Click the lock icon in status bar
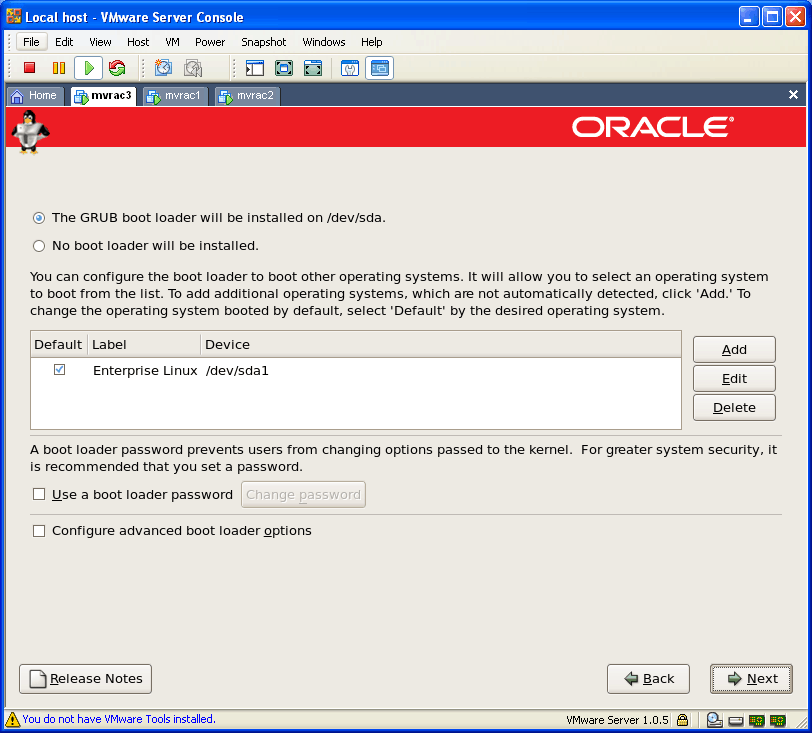812x733 pixels. point(682,719)
